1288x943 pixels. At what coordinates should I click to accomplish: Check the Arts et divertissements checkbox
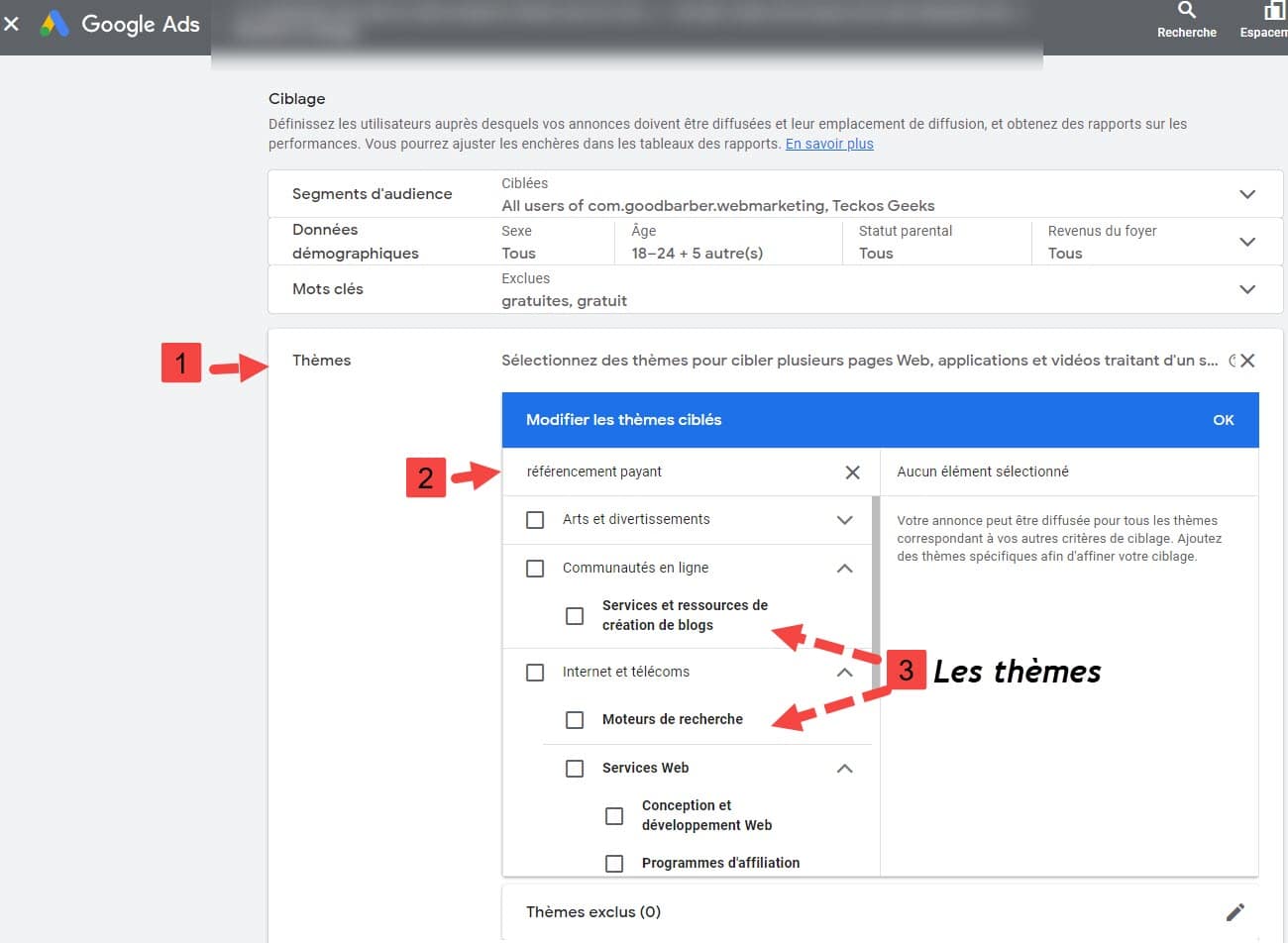pyautogui.click(x=535, y=520)
